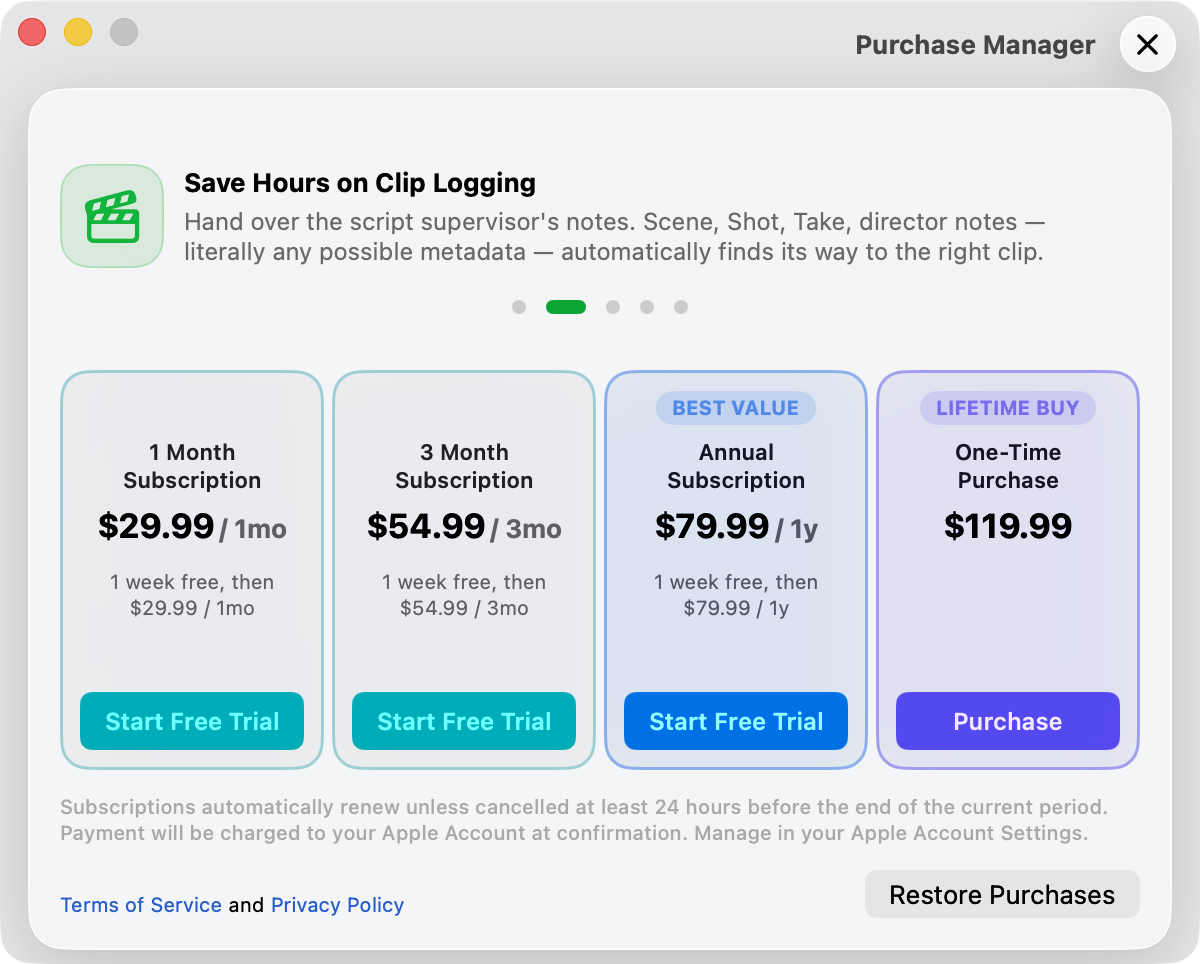Viewport: 1200px width, 964px height.
Task: Open the Privacy Policy link
Action: (338, 905)
